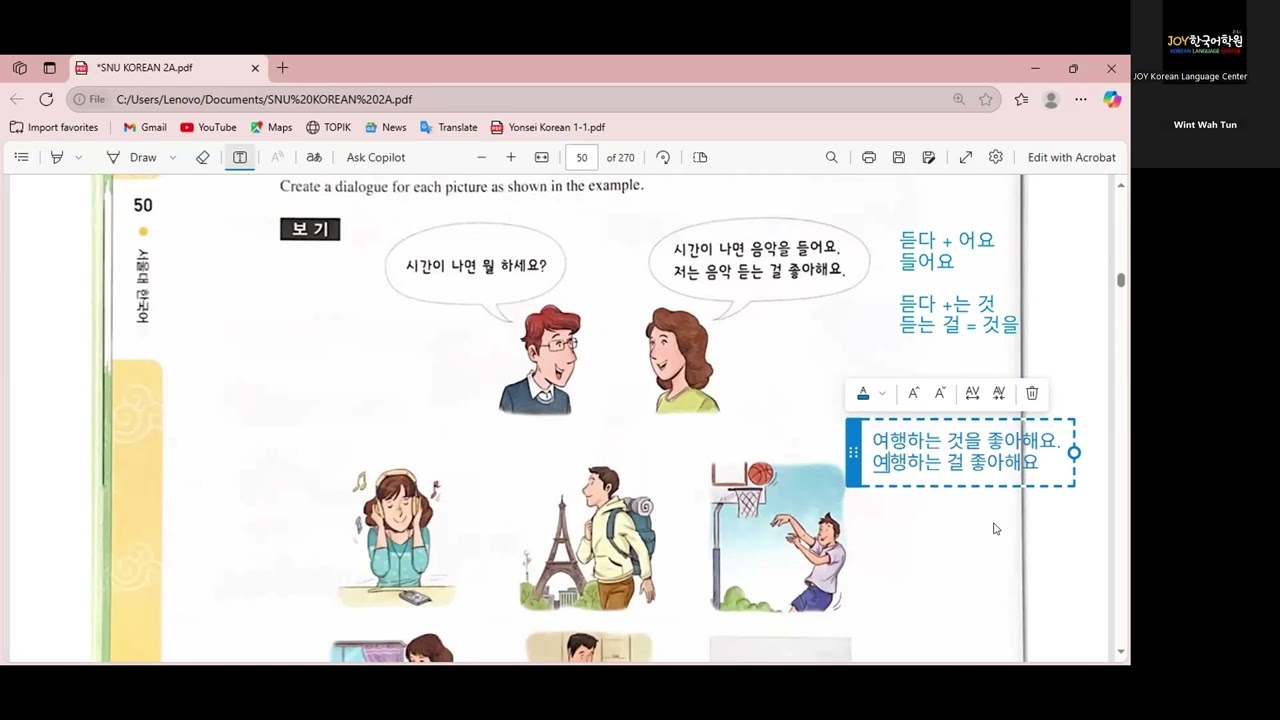Viewport: 1280px width, 720px height.
Task: Select the SNU KOREAN 2A.pdf tab
Action: point(168,68)
